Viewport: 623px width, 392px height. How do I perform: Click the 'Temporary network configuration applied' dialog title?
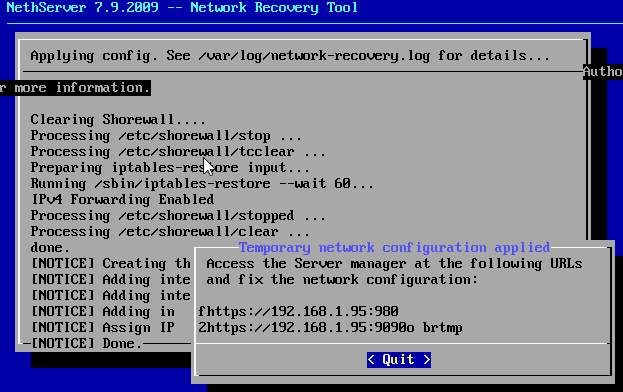point(394,248)
